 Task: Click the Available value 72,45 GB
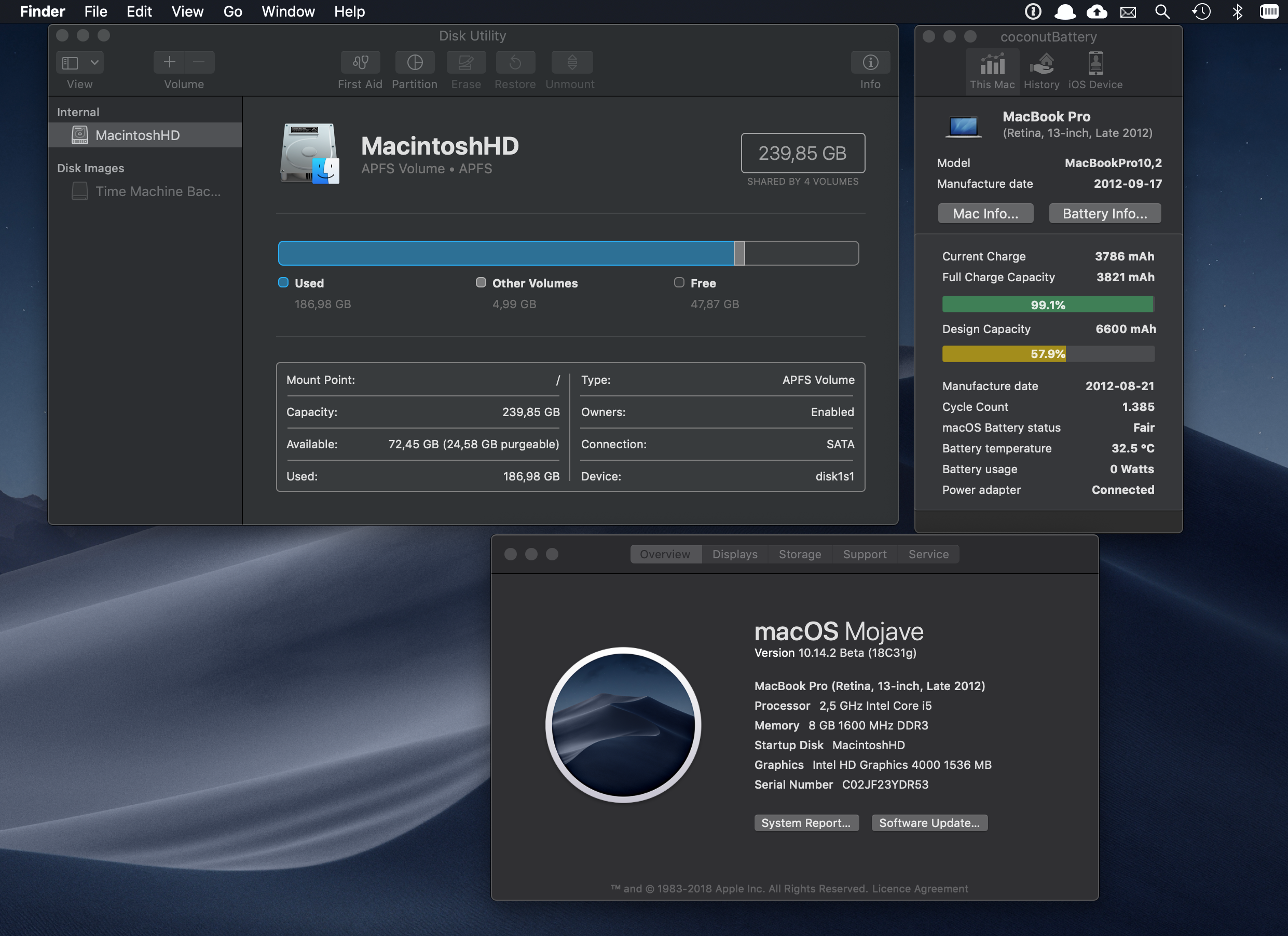[474, 444]
